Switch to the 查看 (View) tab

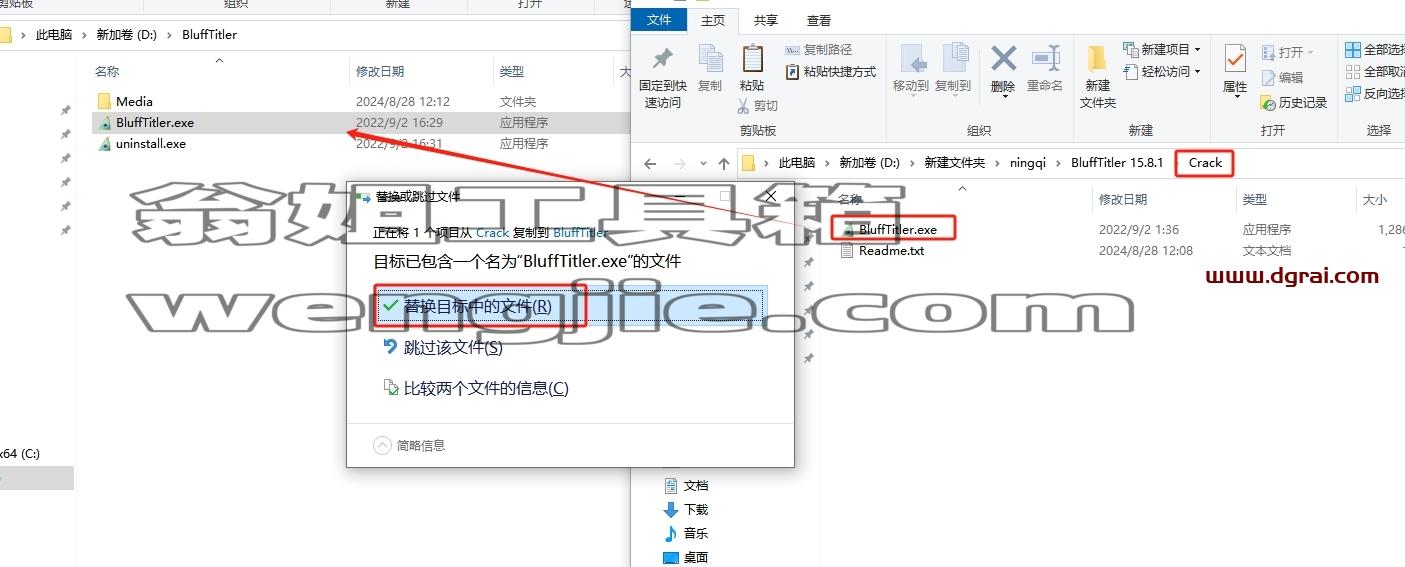point(819,20)
